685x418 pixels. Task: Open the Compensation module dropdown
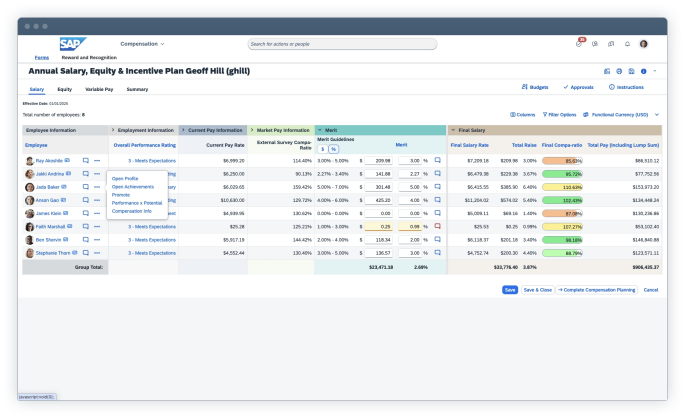click(x=142, y=44)
